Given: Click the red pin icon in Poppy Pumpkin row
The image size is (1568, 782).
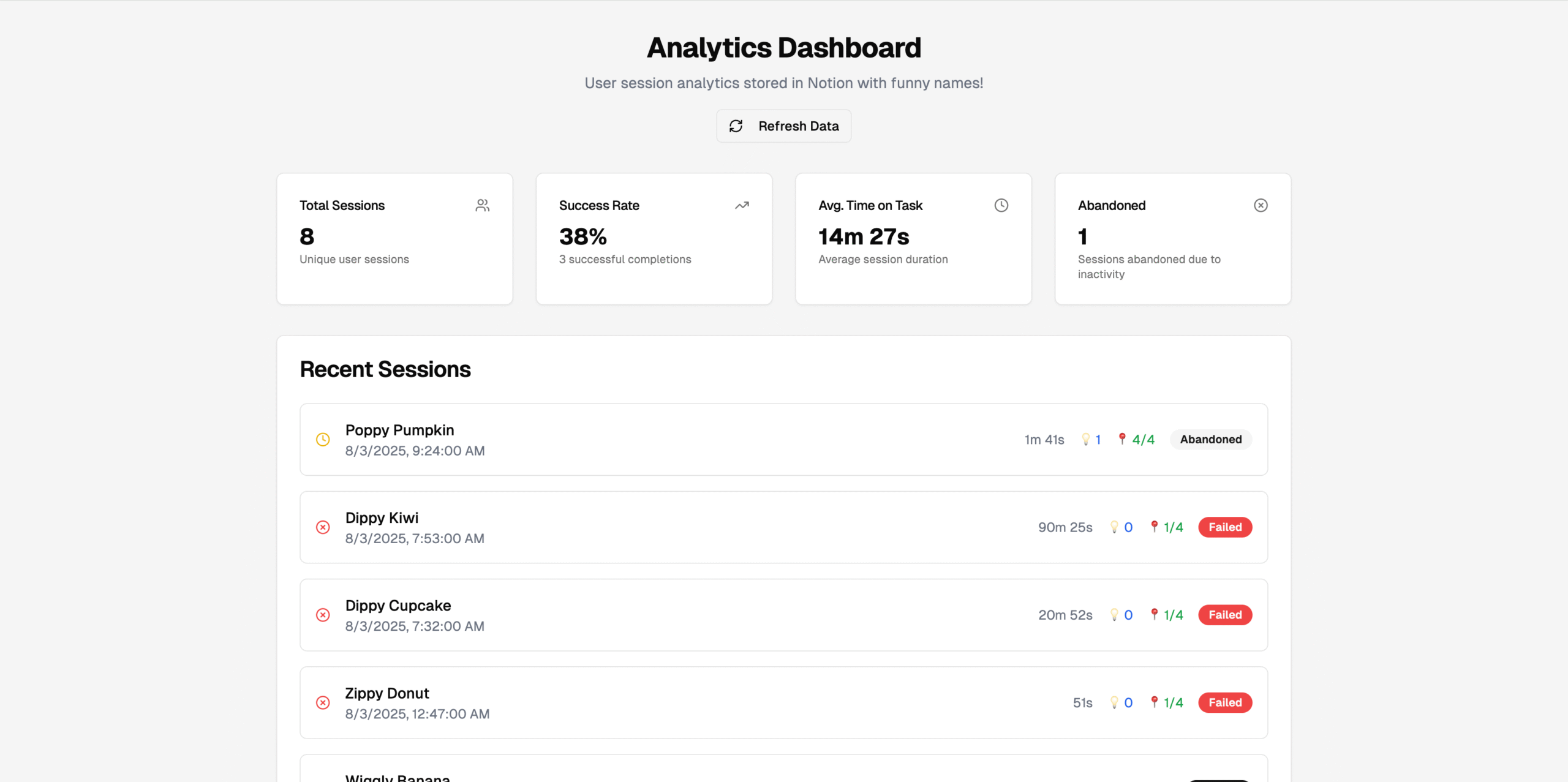Looking at the screenshot, I should point(1122,438).
